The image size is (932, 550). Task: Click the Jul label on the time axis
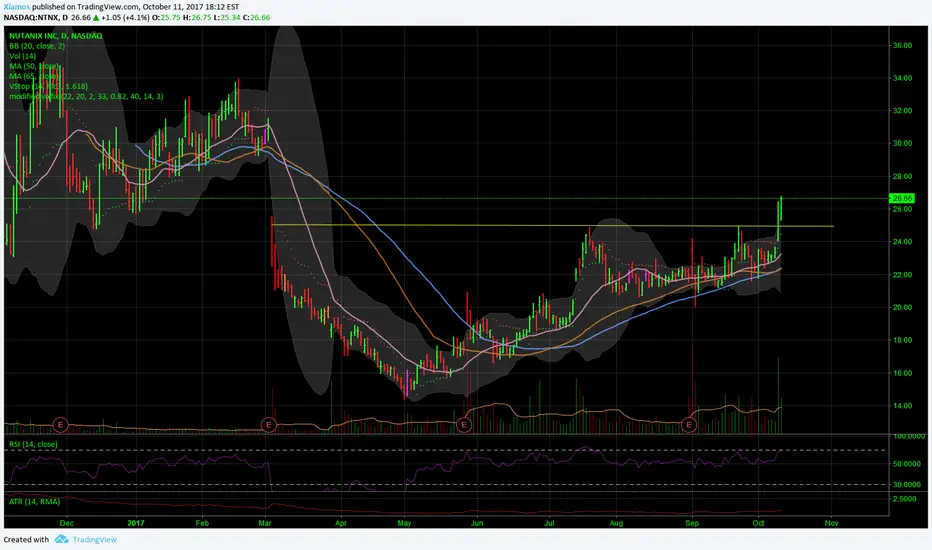(x=549, y=523)
